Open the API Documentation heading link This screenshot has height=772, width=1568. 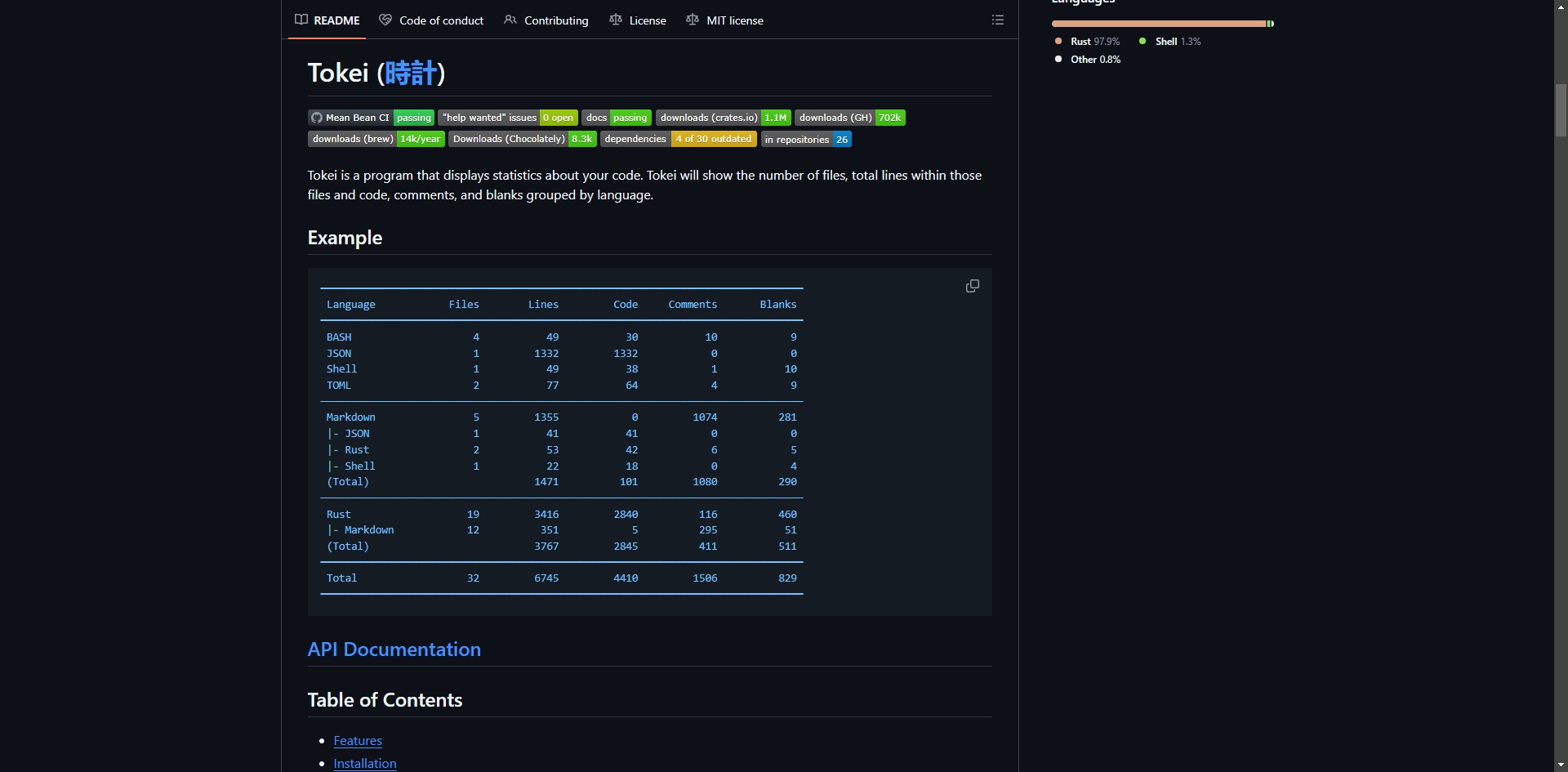(x=394, y=649)
